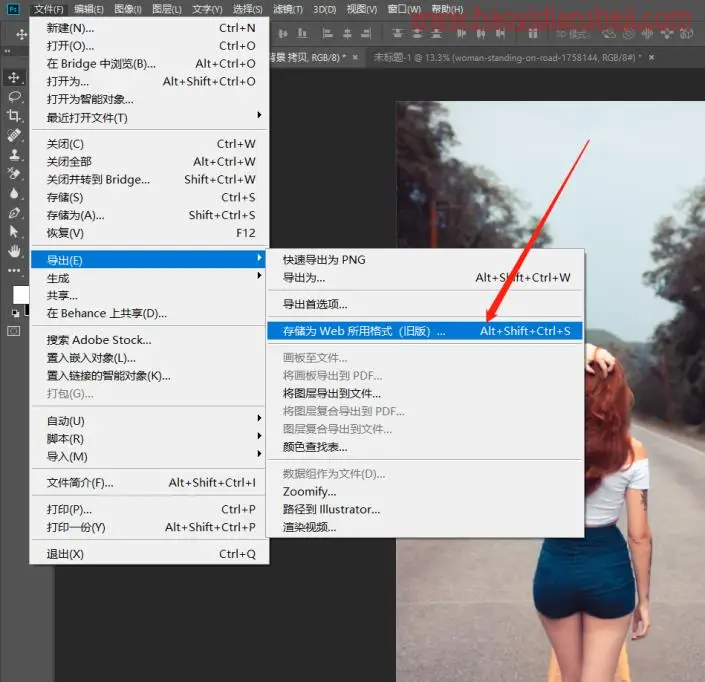Choose 退出(X)

point(149,554)
